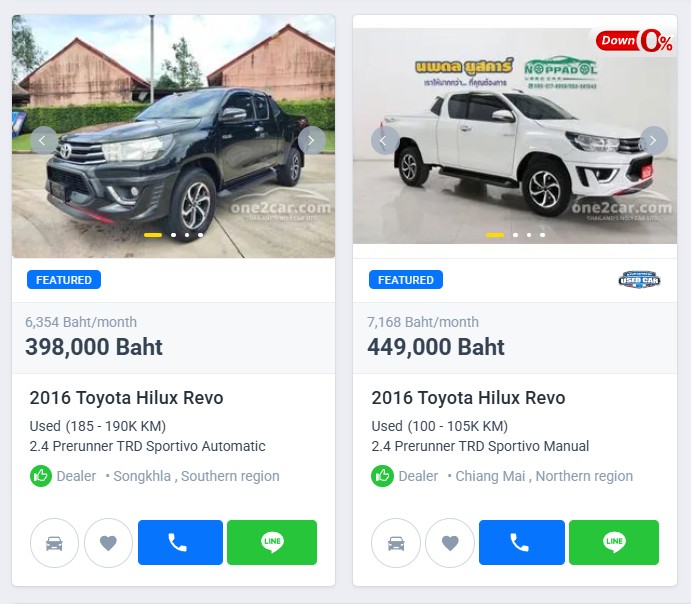Click the Used Car dealer badge logo
The image size is (691, 604).
point(639,280)
